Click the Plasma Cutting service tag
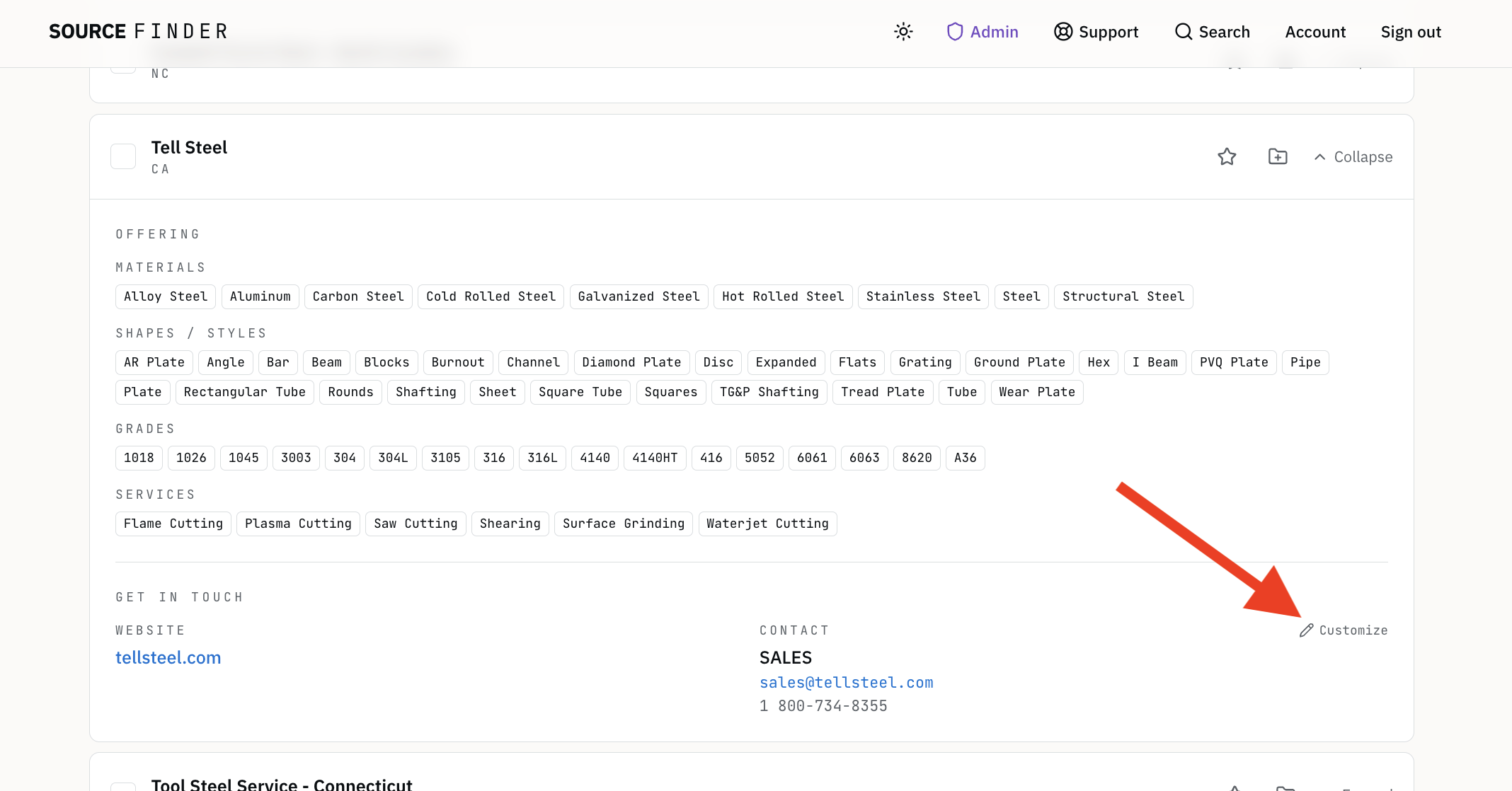This screenshot has height=791, width=1512. pos(298,524)
